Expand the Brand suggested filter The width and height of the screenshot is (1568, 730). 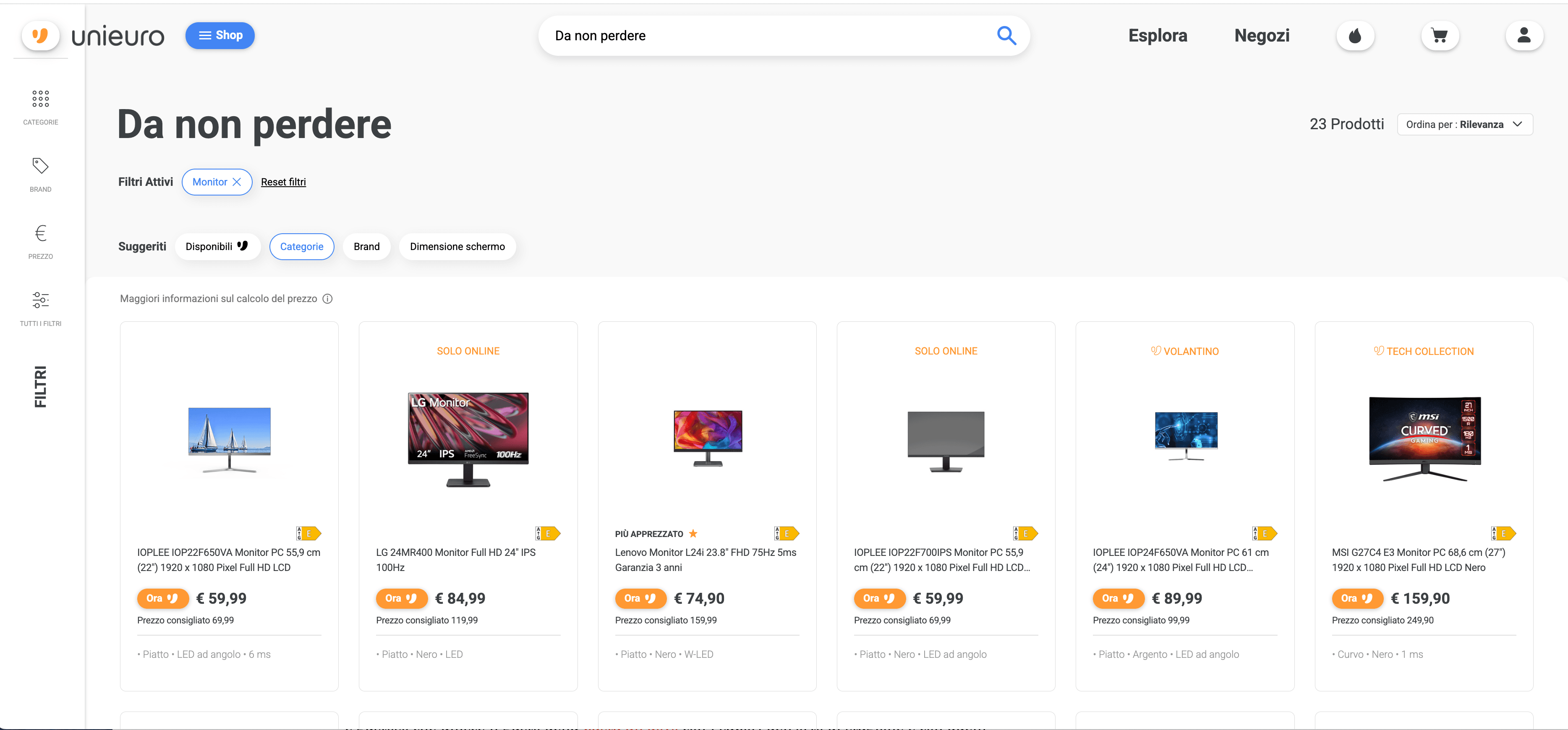pos(366,246)
